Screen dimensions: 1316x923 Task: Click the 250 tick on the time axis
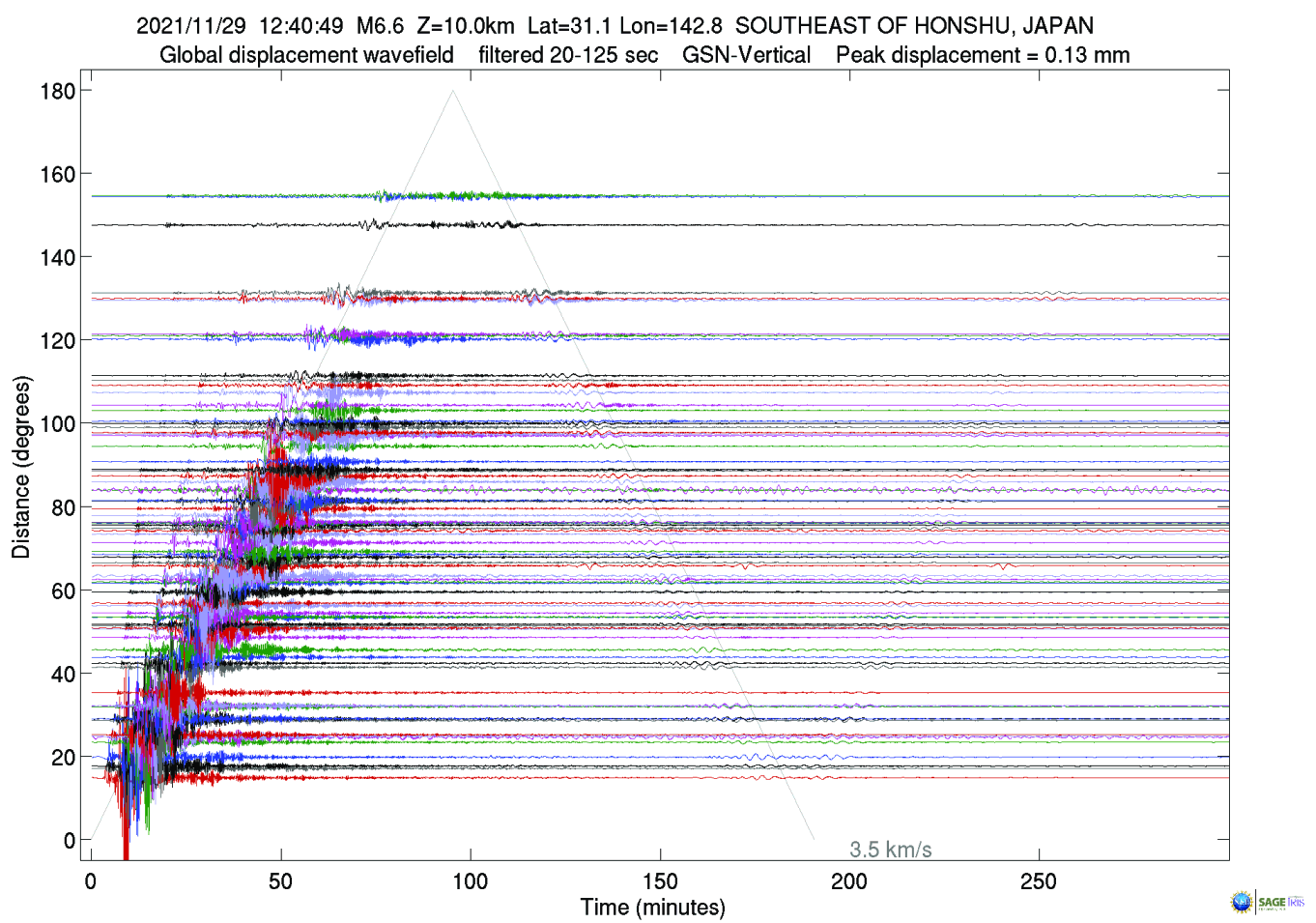click(1039, 881)
